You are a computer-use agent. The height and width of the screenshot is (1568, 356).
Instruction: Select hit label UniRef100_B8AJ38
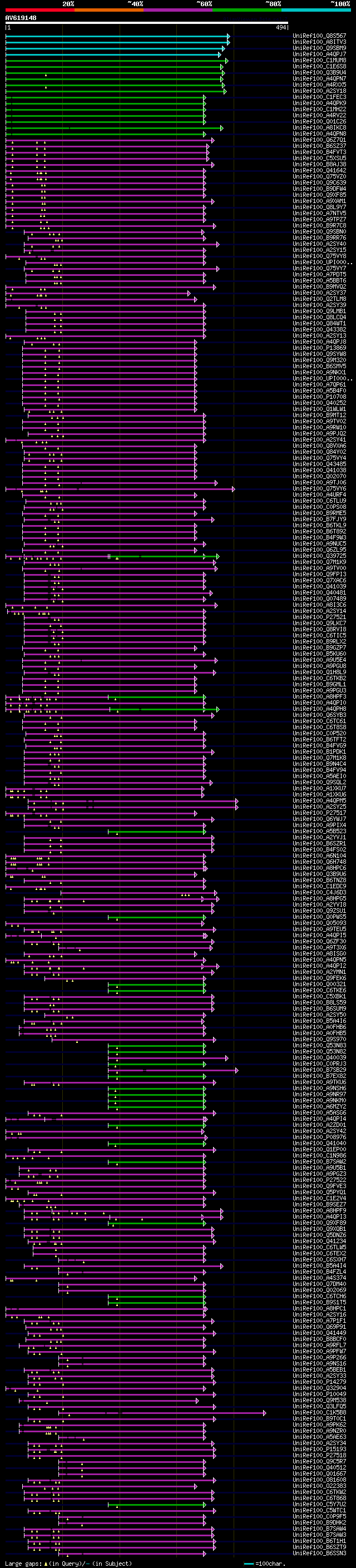(319, 164)
